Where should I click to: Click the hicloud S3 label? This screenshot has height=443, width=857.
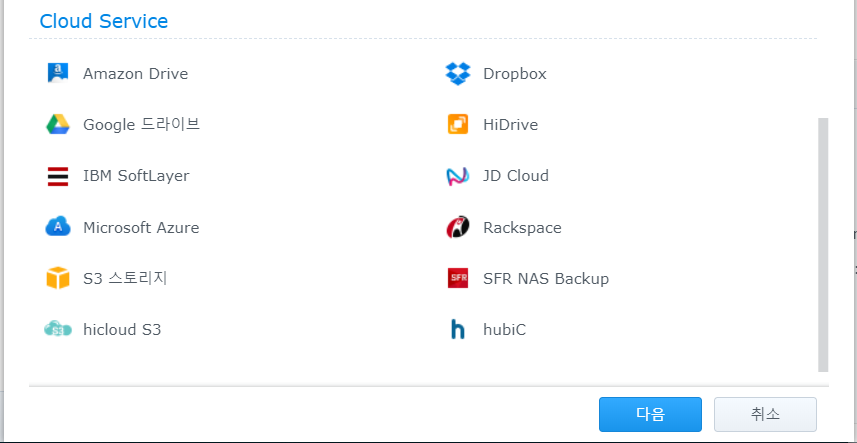(x=122, y=330)
